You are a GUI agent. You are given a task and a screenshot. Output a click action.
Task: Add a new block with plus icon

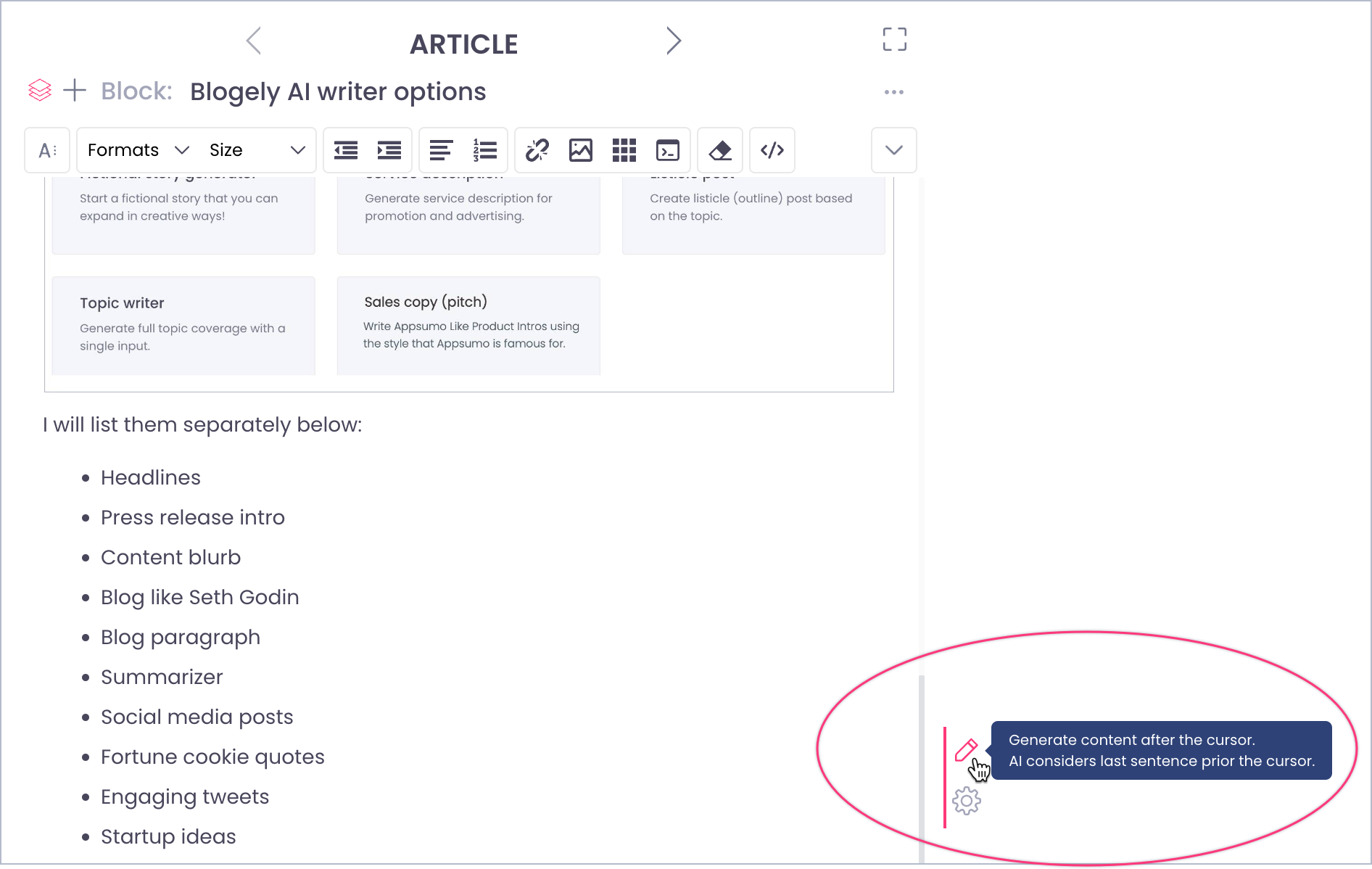(x=75, y=91)
